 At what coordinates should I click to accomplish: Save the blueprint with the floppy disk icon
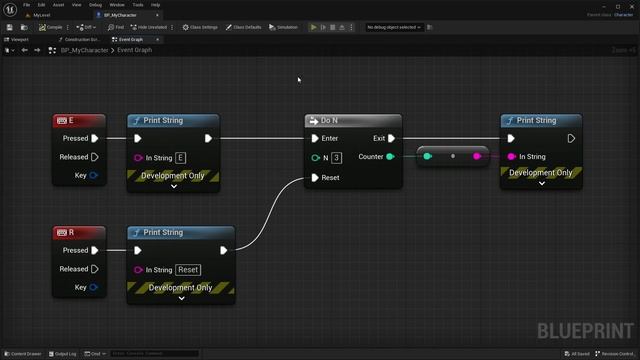[x=9, y=27]
